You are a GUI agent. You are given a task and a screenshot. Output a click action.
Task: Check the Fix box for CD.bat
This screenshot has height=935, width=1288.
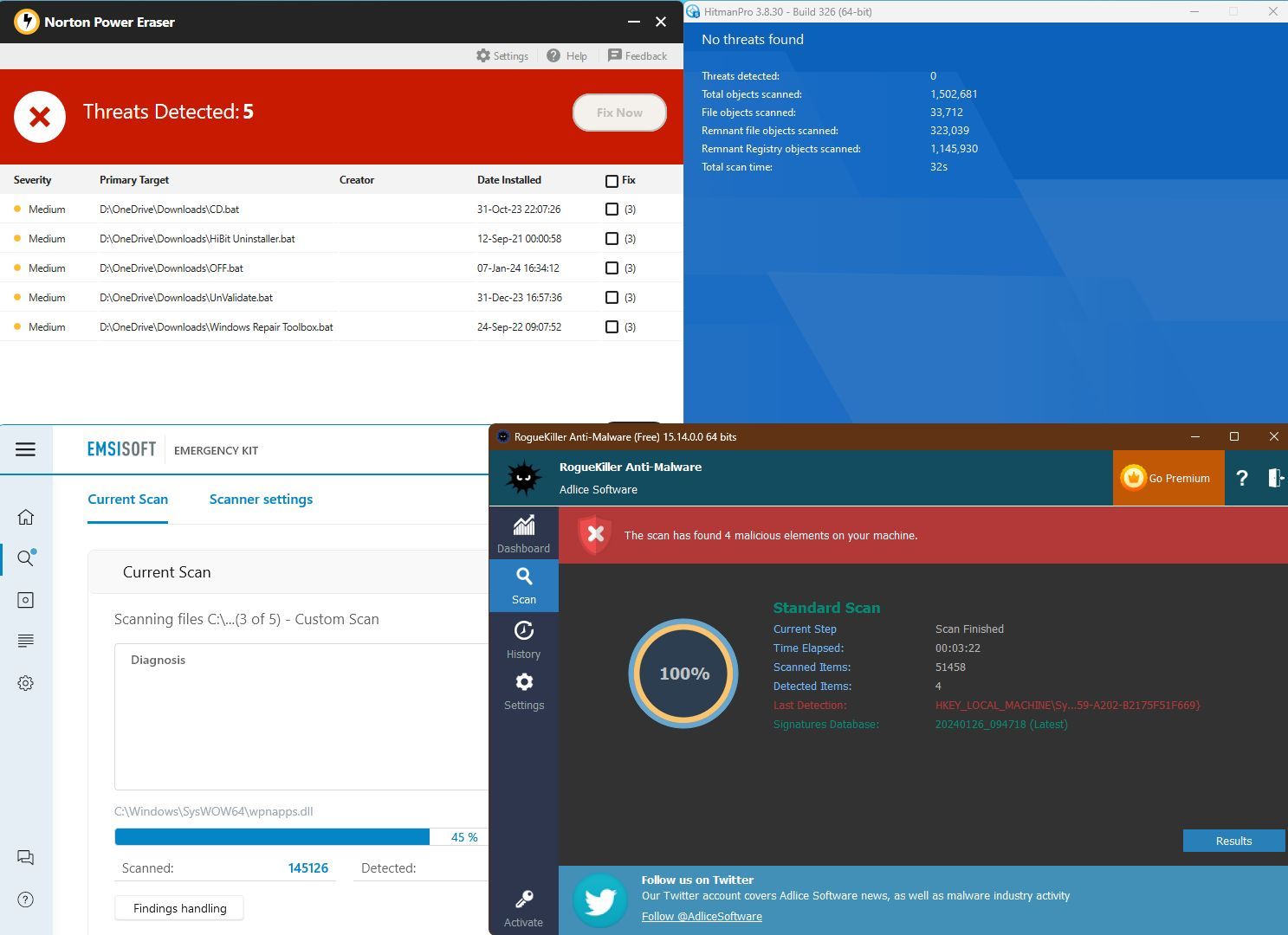click(x=612, y=210)
